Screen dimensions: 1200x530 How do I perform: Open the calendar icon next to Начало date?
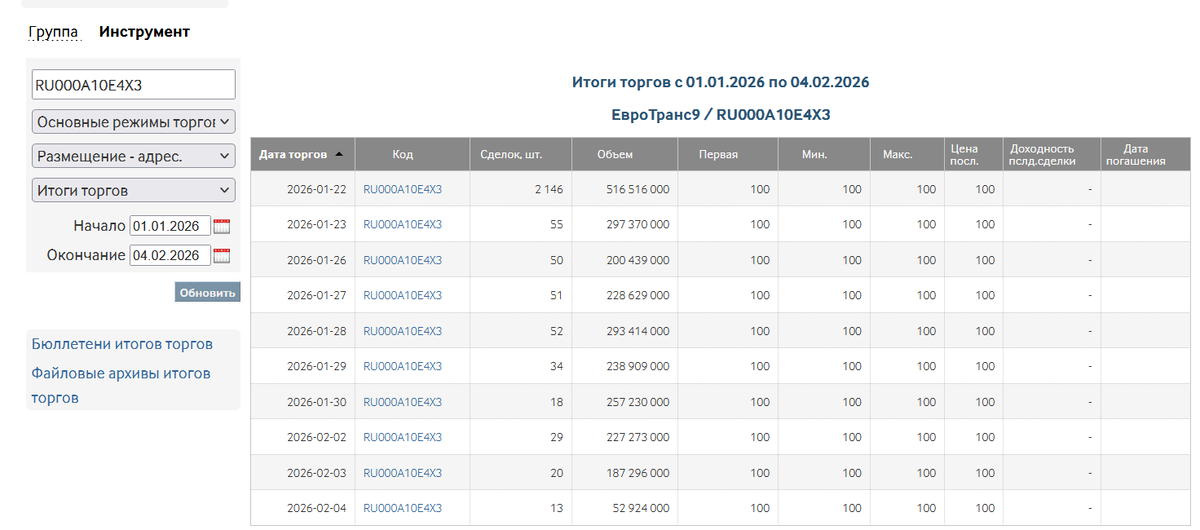pyautogui.click(x=222, y=226)
